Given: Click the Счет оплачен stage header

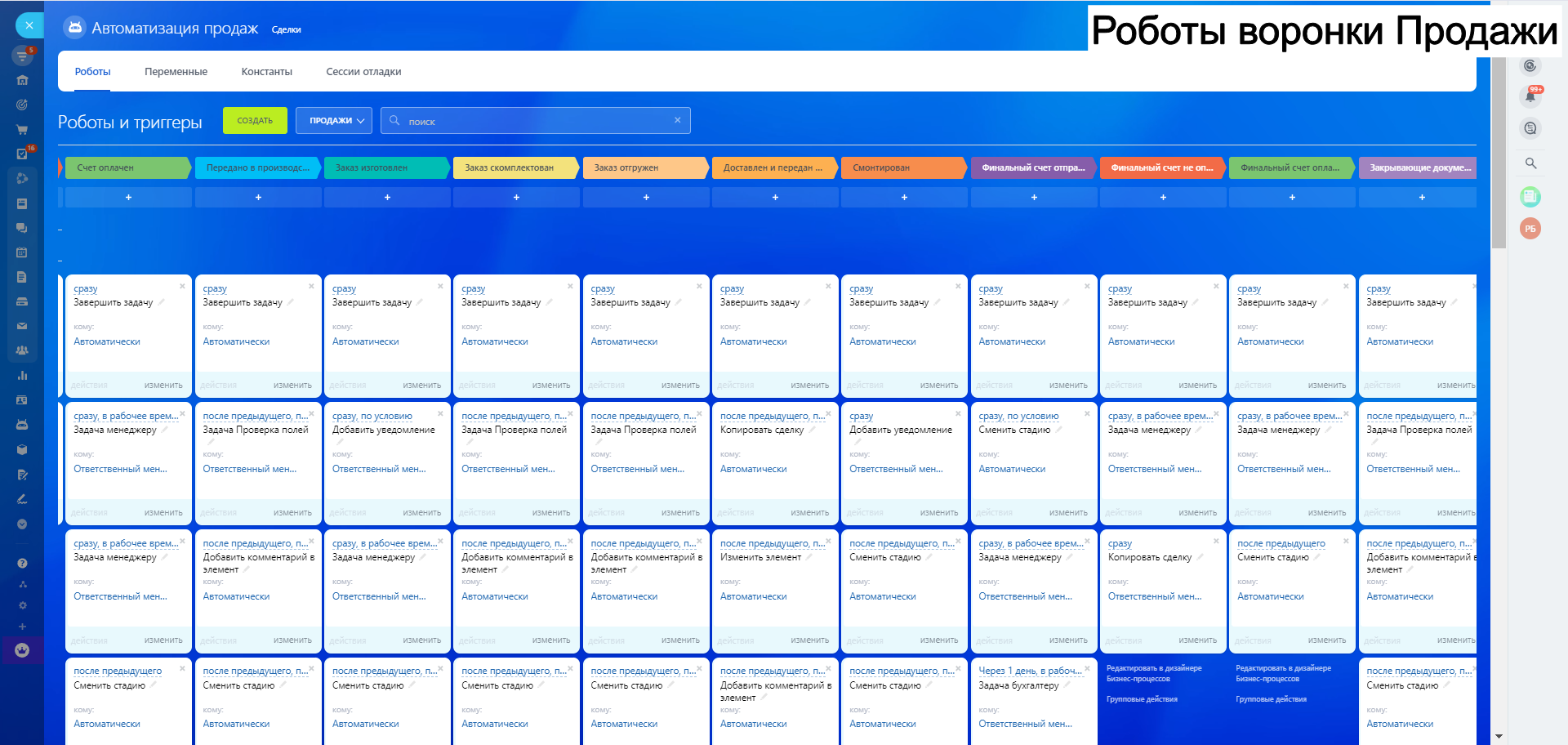Looking at the screenshot, I should click(127, 167).
